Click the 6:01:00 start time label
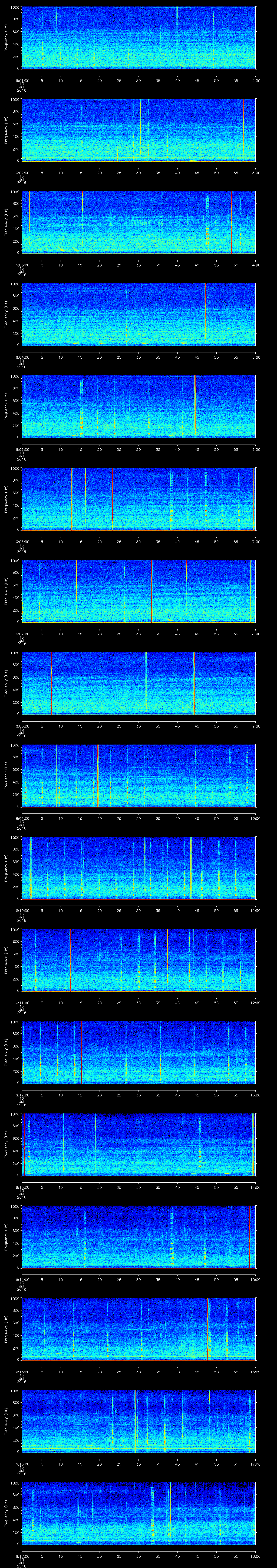Screen dimensions: 277x1568 pyautogui.click(x=22, y=80)
